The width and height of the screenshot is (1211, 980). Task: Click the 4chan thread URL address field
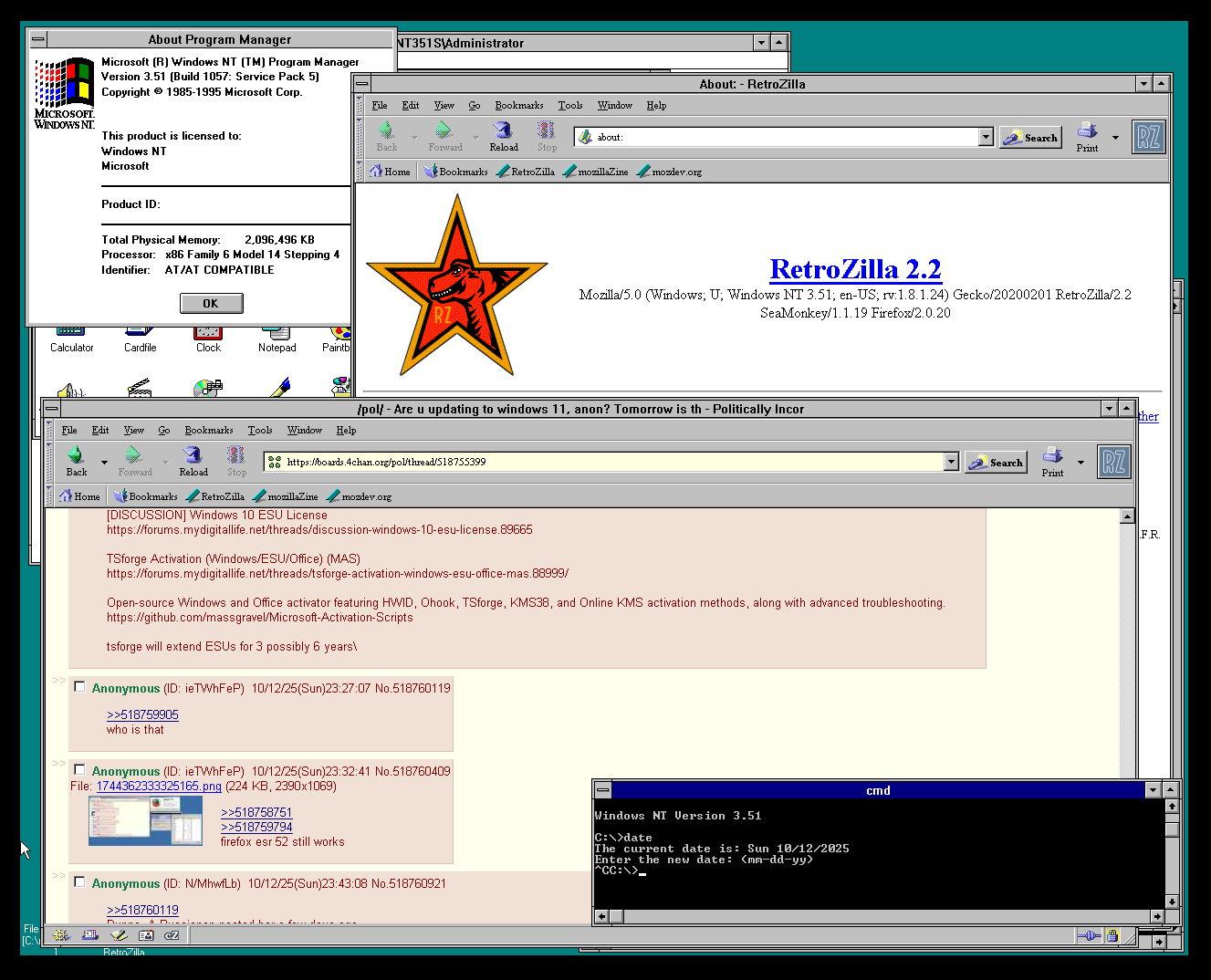[604, 462]
